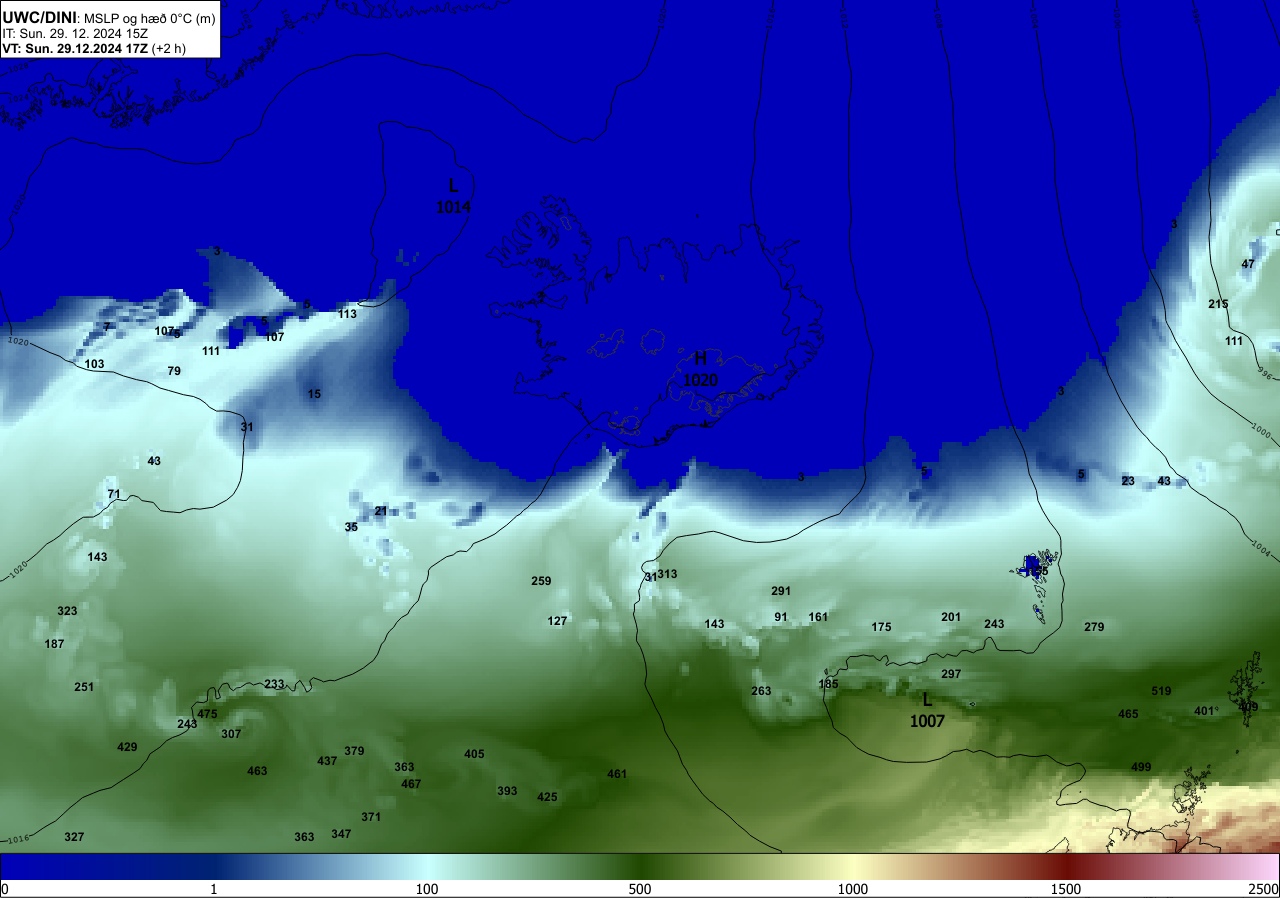The width and height of the screenshot is (1280, 898).
Task: Click the height value '465'
Action: click(x=1128, y=714)
